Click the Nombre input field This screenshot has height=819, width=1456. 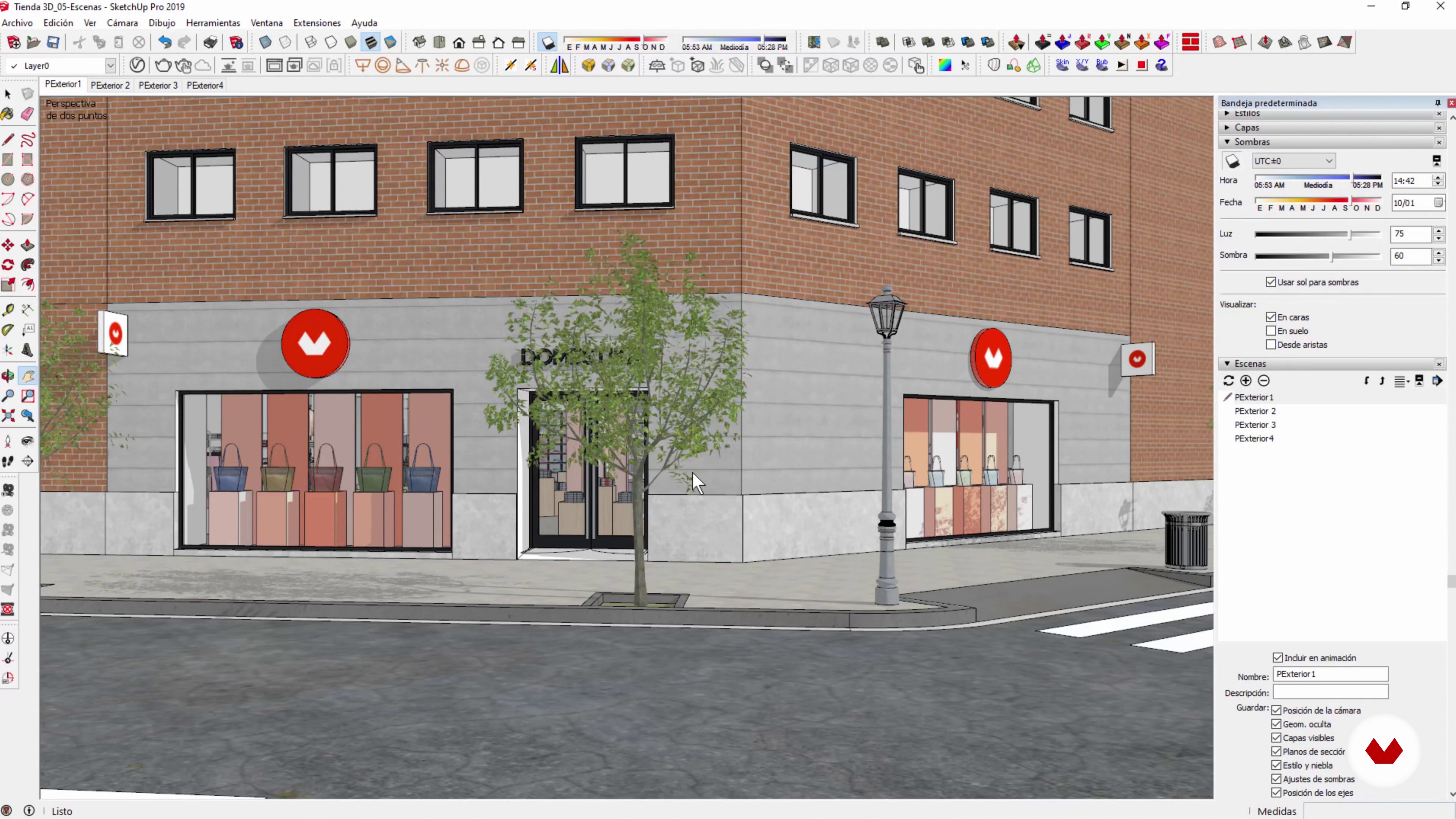[1330, 674]
